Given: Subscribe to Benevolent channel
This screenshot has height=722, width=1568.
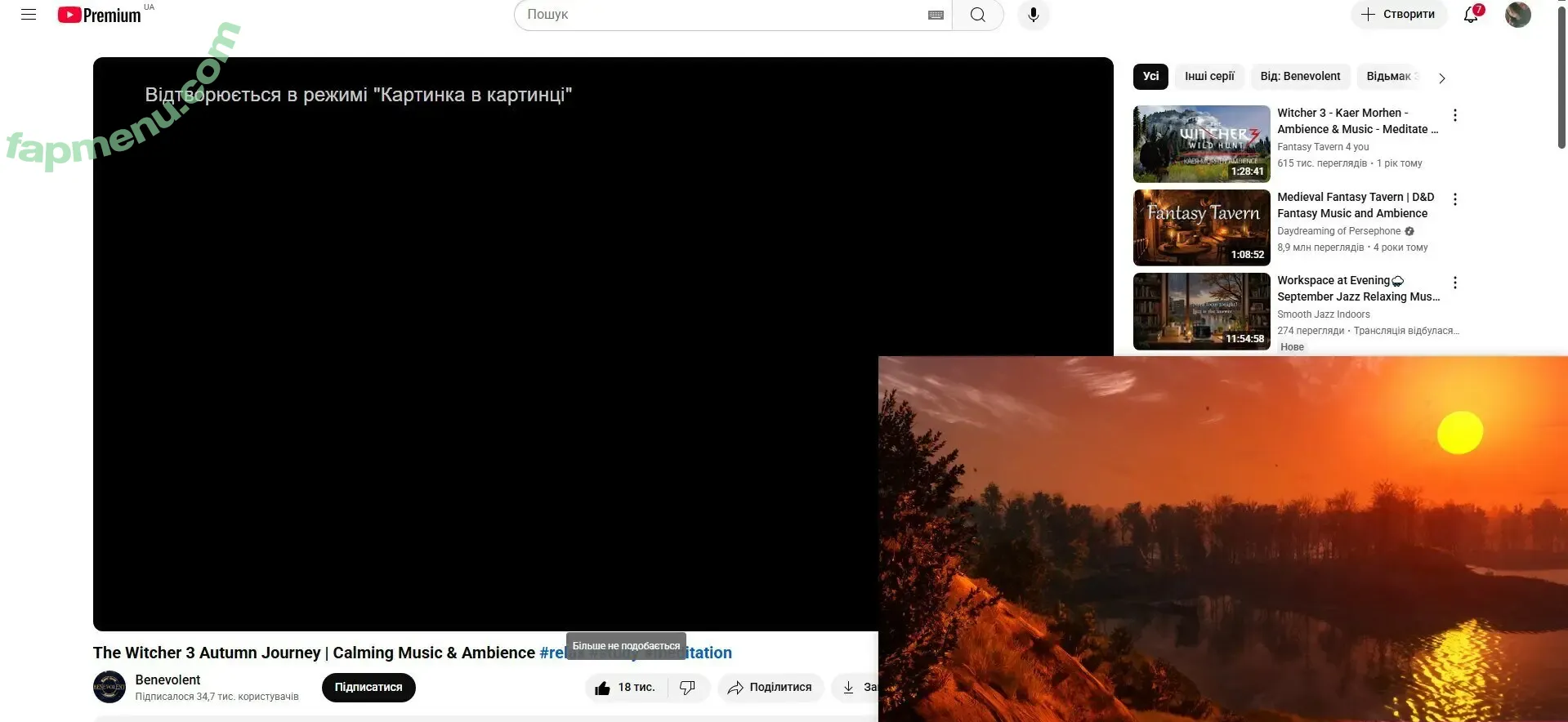Looking at the screenshot, I should (369, 688).
